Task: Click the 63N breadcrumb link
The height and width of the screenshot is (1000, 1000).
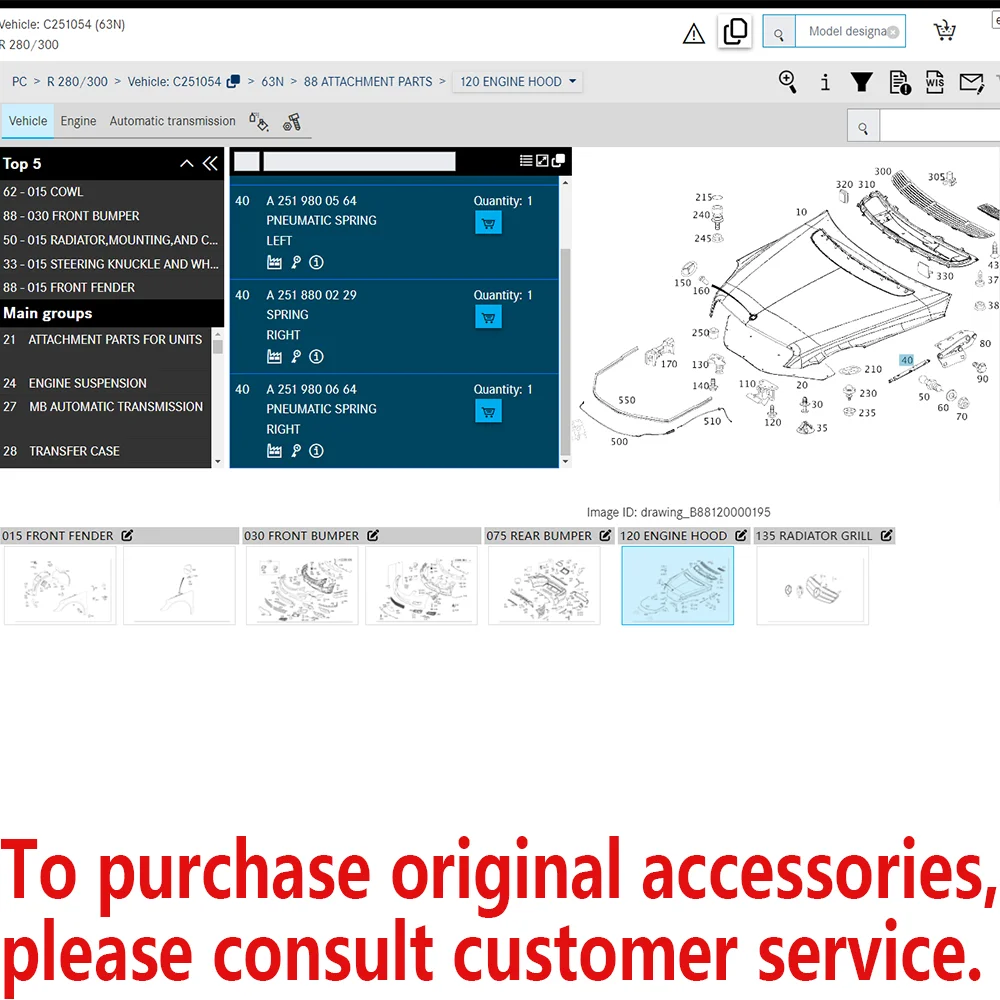Action: click(272, 82)
